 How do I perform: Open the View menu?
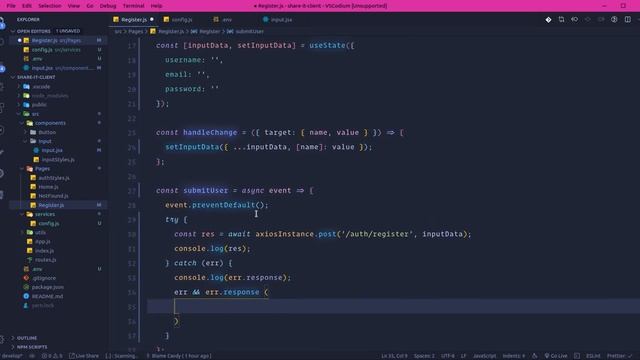pyautogui.click(x=74, y=6)
